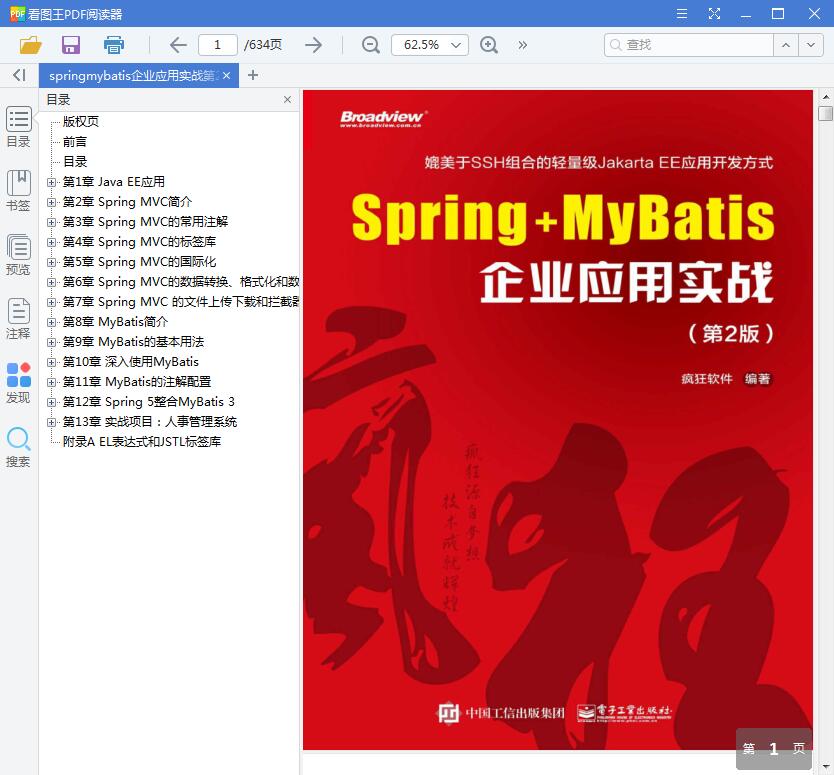Go to previous page with left arrow
Screen dimensions: 834x775
(178, 45)
